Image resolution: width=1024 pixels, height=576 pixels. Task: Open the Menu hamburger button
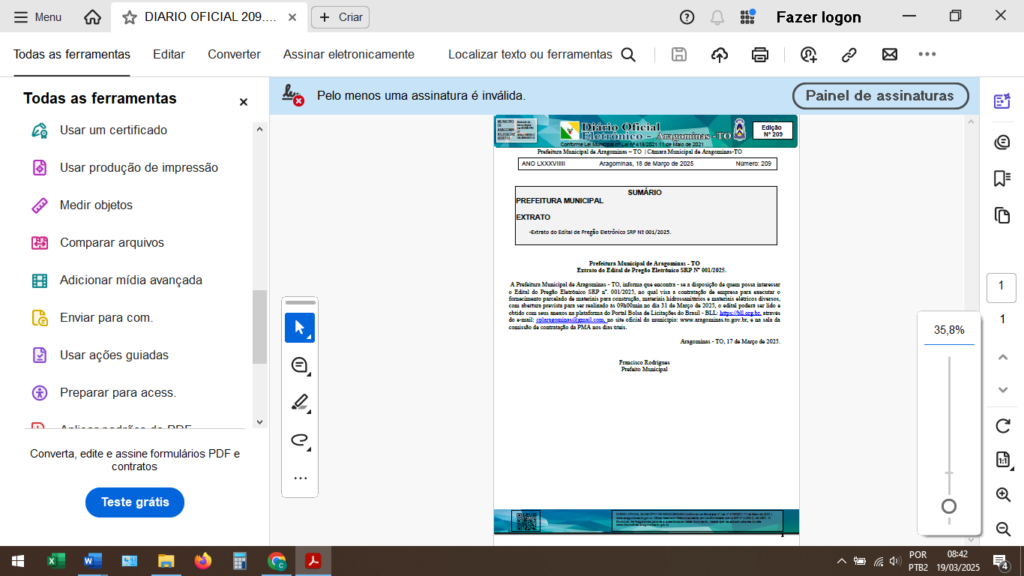coord(37,17)
